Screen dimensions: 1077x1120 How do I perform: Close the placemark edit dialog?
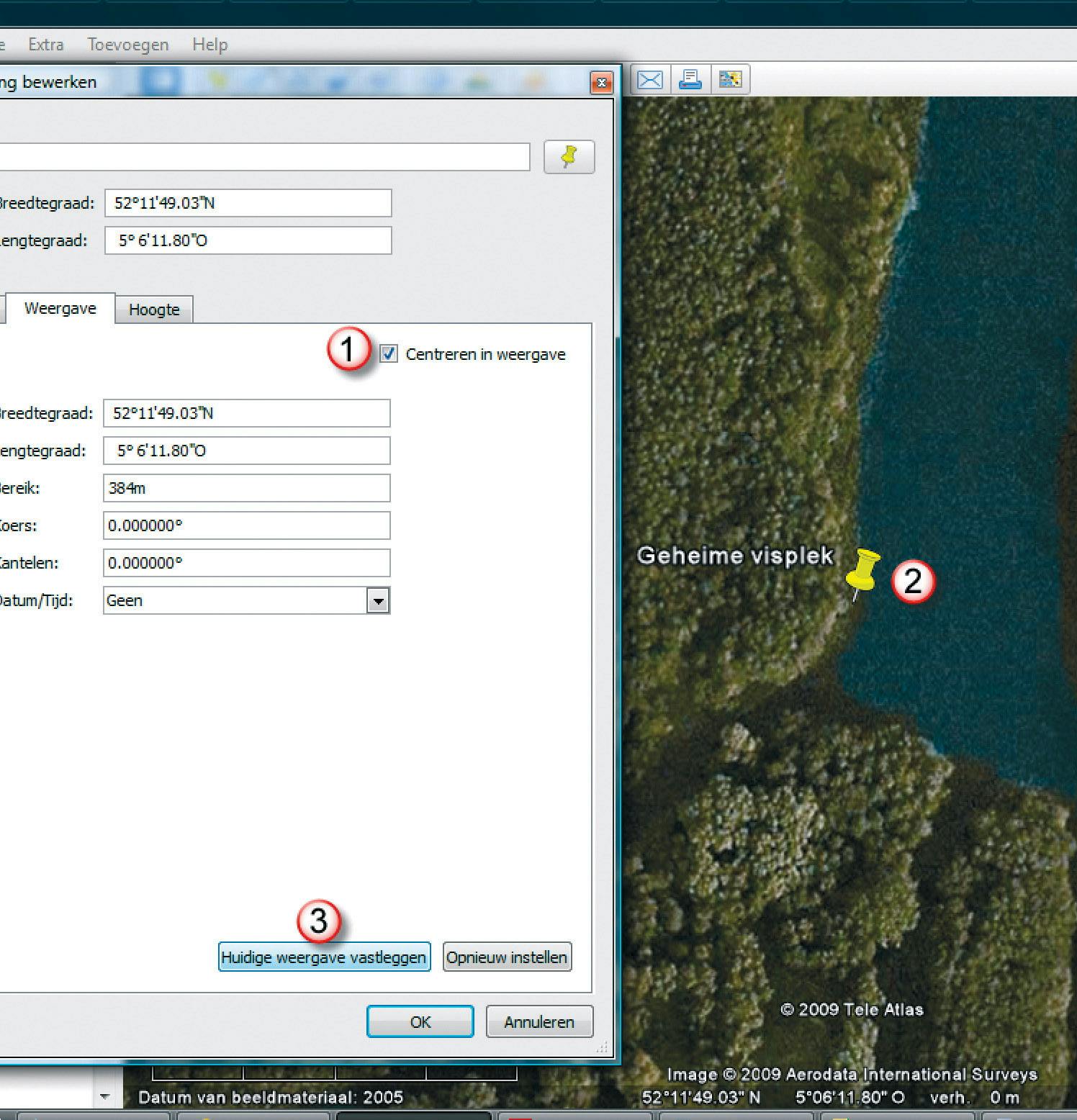(601, 83)
